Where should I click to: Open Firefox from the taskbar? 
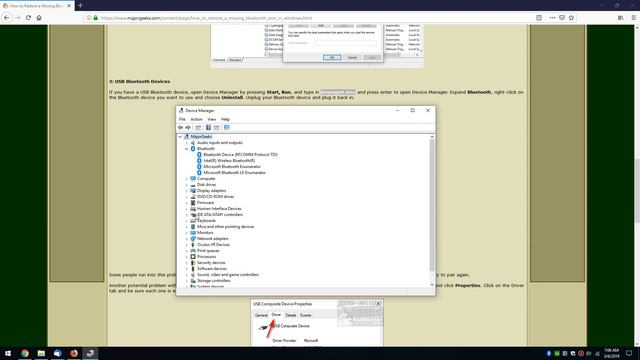pos(74,353)
